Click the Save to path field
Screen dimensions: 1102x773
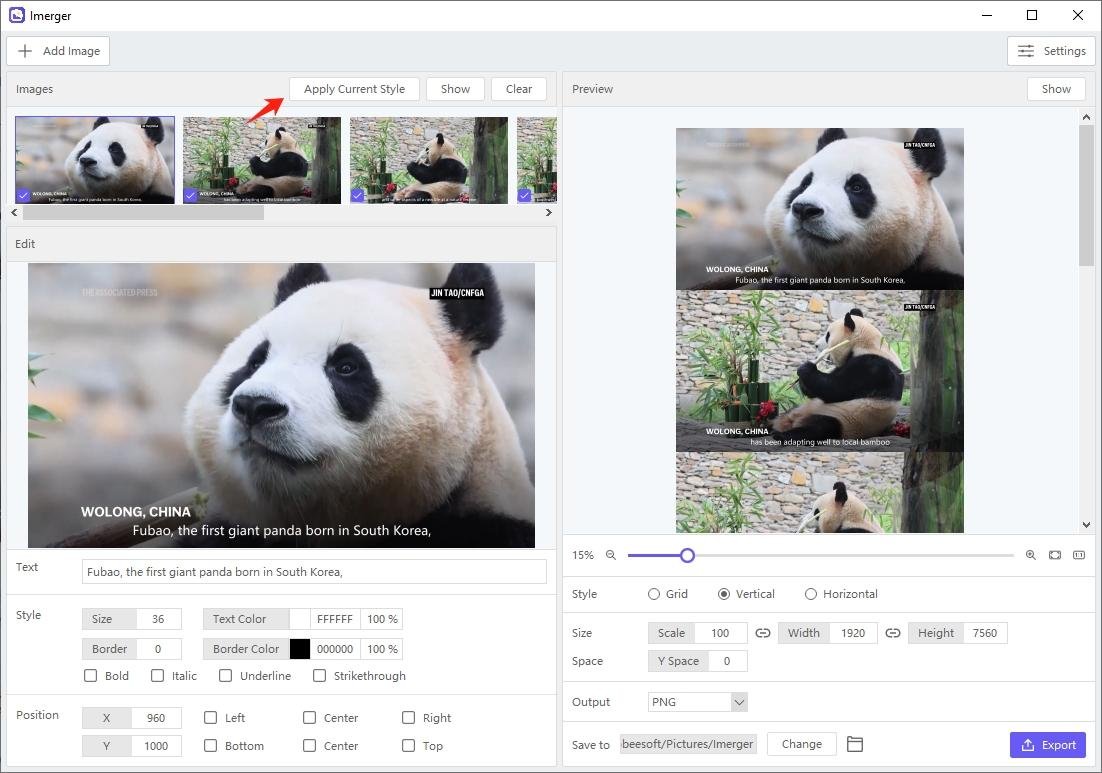(688, 744)
